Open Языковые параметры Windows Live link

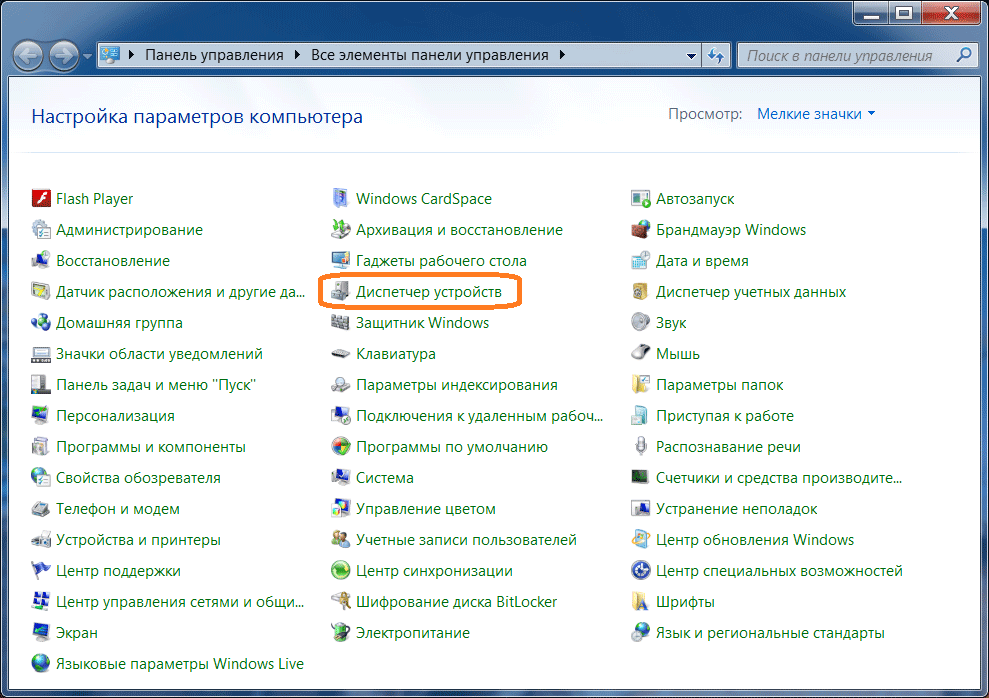coord(180,663)
